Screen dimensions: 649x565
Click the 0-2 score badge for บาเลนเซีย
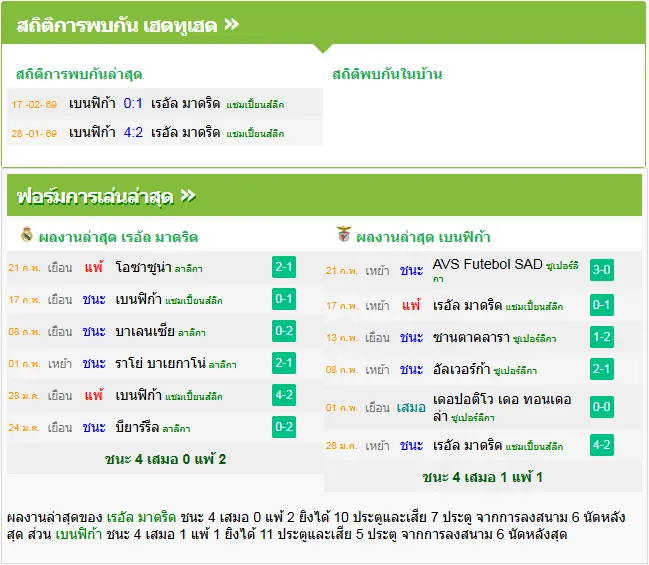(284, 331)
